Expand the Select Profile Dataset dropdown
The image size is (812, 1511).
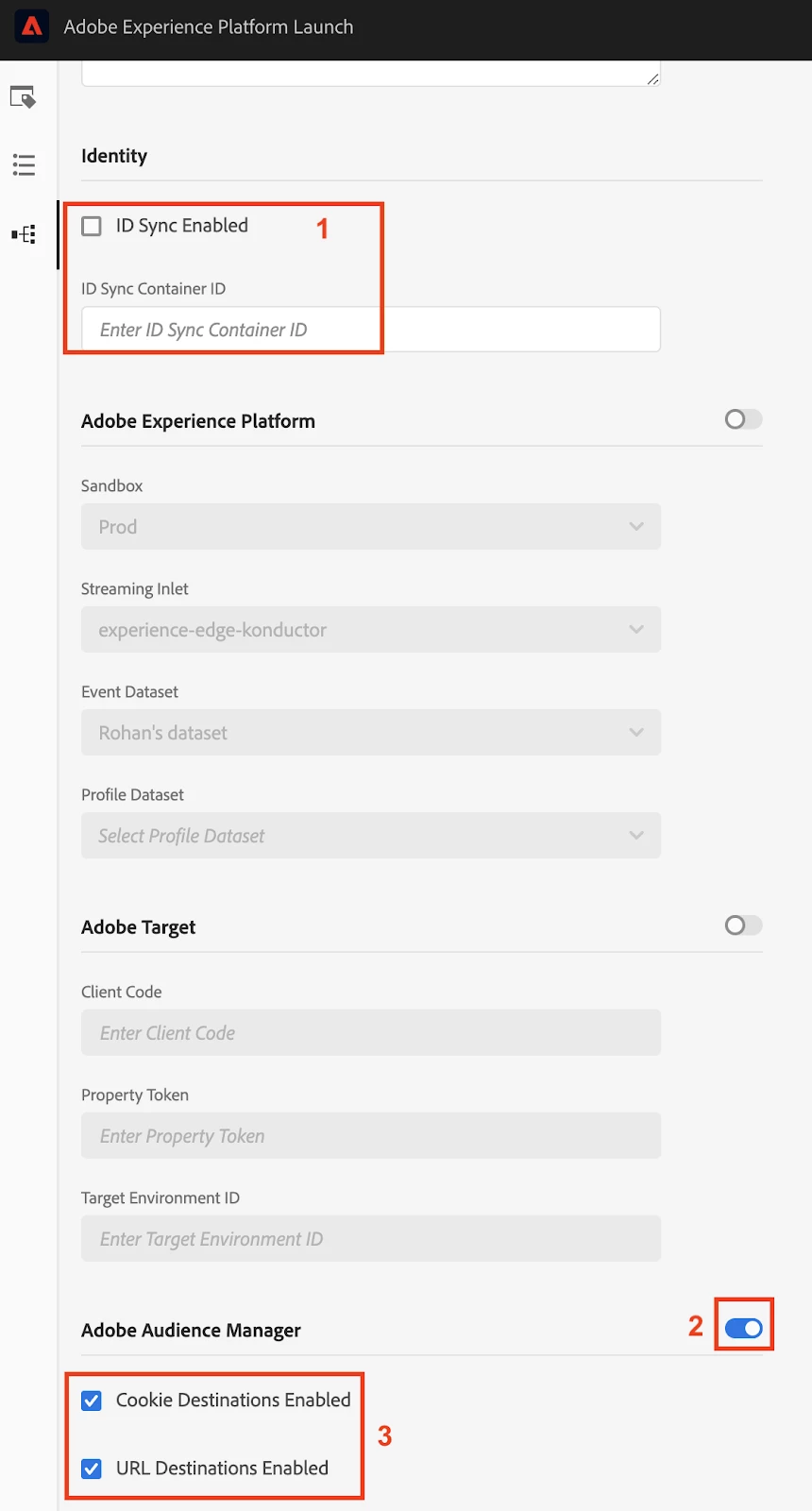point(370,836)
